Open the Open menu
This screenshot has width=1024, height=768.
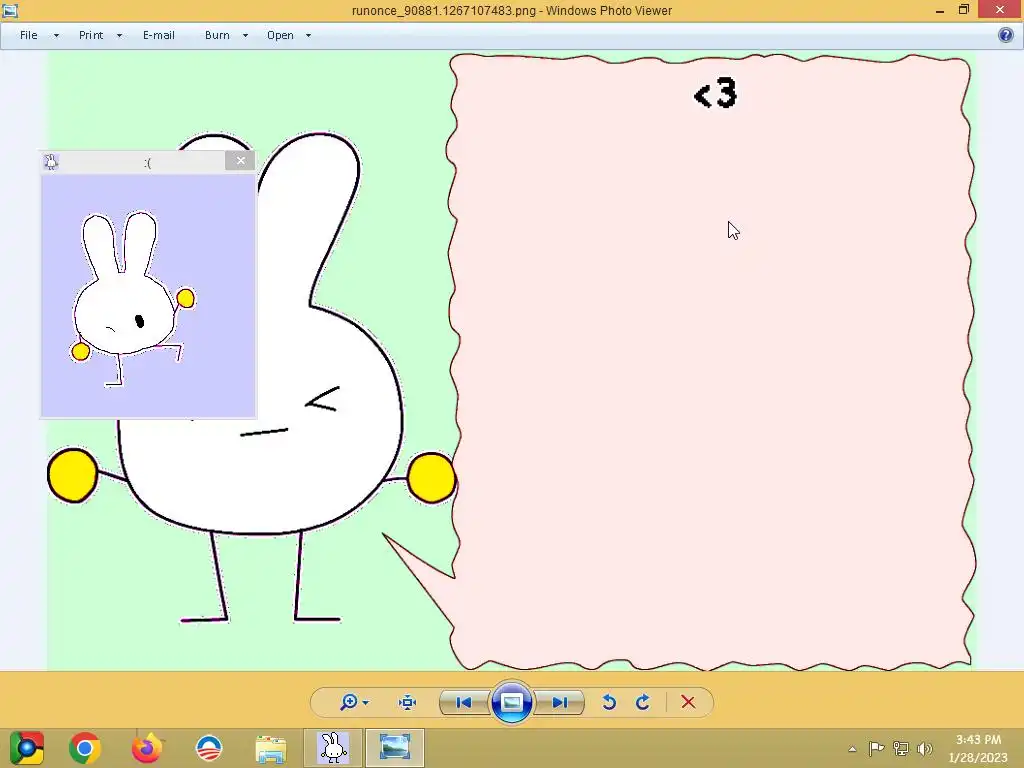click(x=280, y=35)
